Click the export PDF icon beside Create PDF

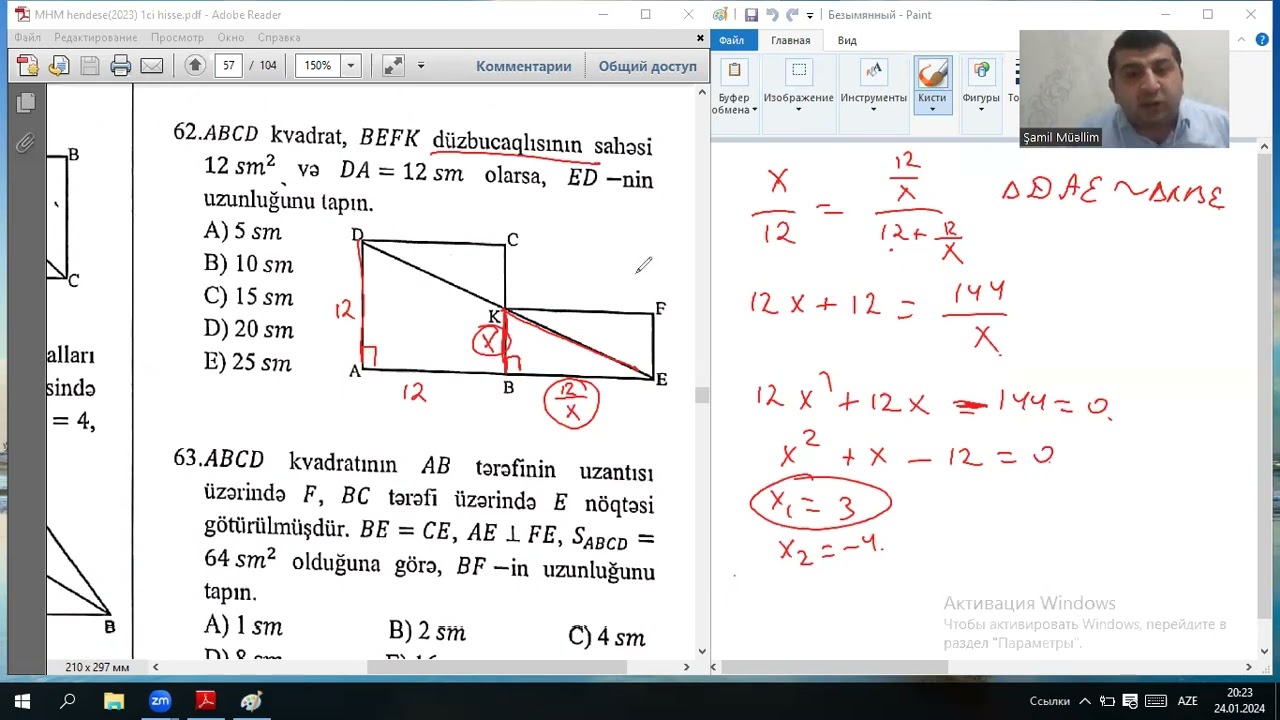(x=58, y=66)
